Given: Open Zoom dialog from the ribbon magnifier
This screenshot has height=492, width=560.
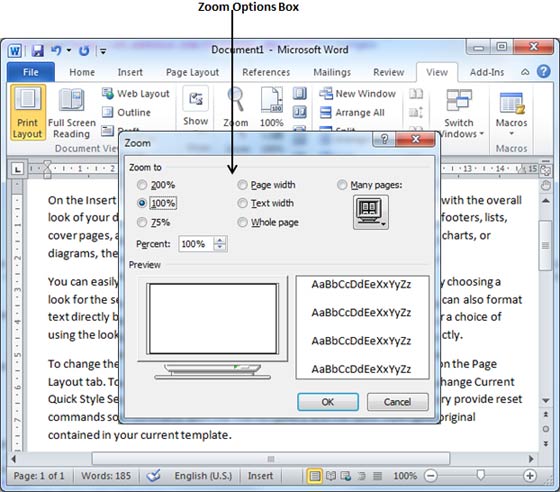Looking at the screenshot, I should tap(236, 107).
